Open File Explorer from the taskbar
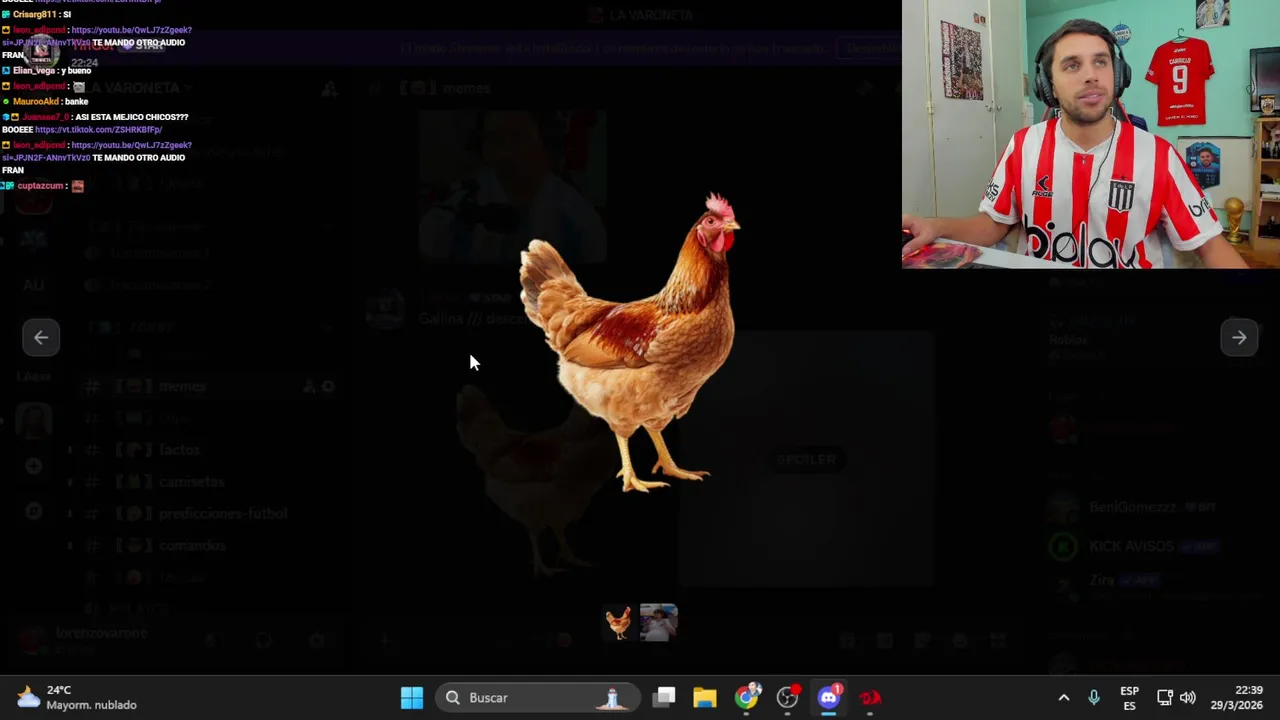The width and height of the screenshot is (1280, 720). coord(705,697)
